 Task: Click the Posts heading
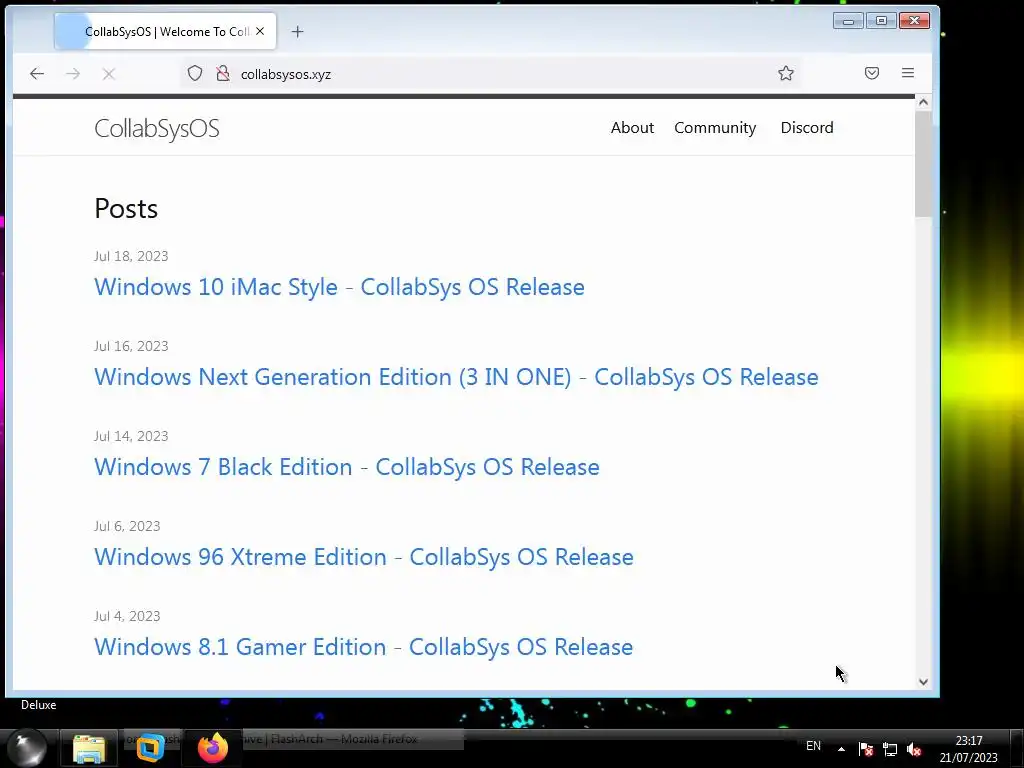coord(126,209)
